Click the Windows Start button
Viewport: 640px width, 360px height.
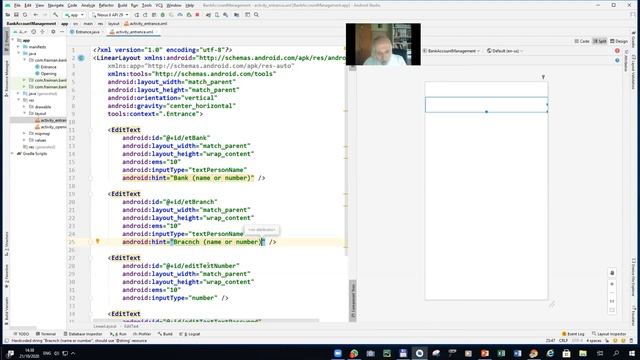(632, 353)
